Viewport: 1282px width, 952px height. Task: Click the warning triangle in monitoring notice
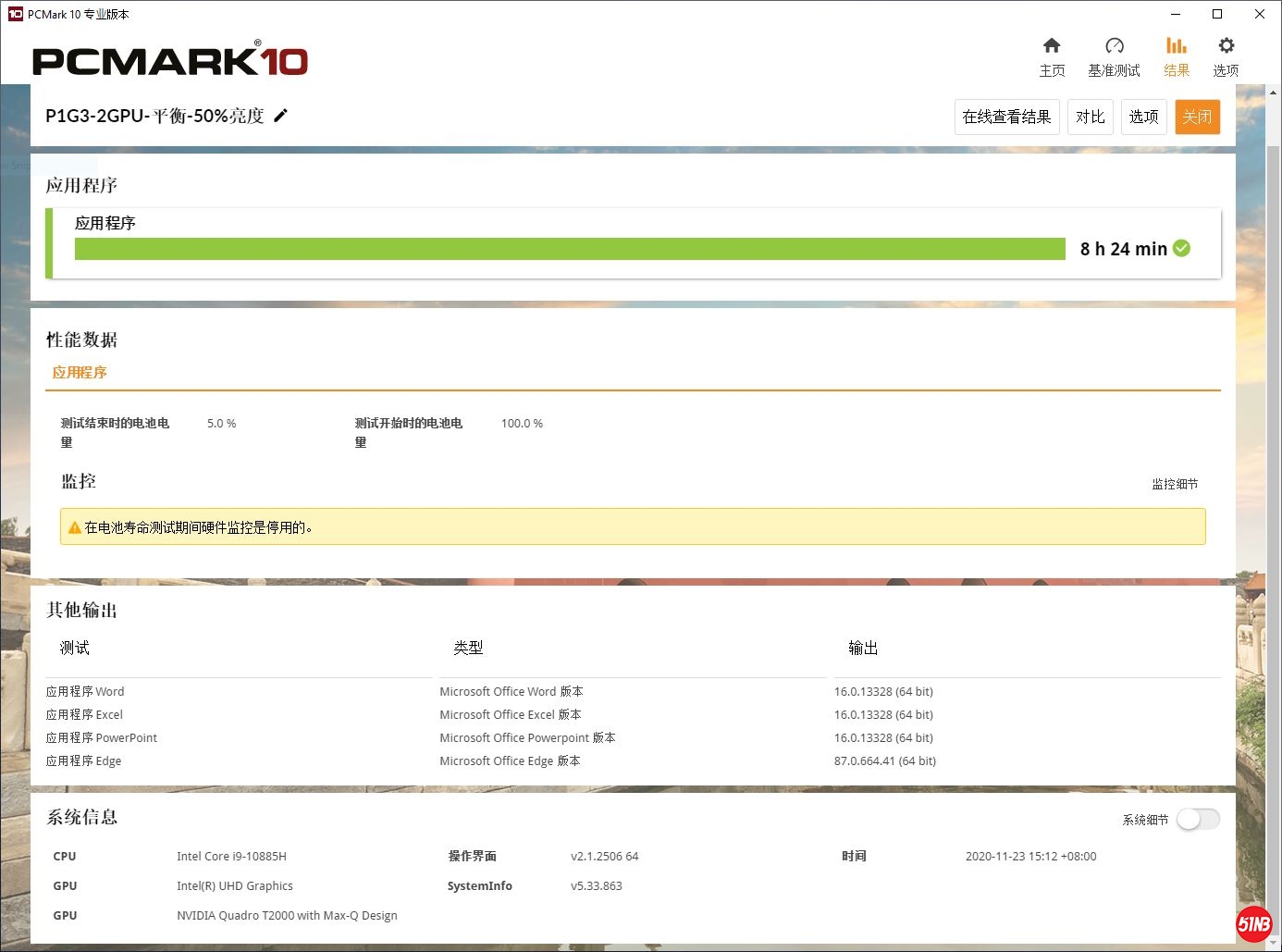point(75,527)
